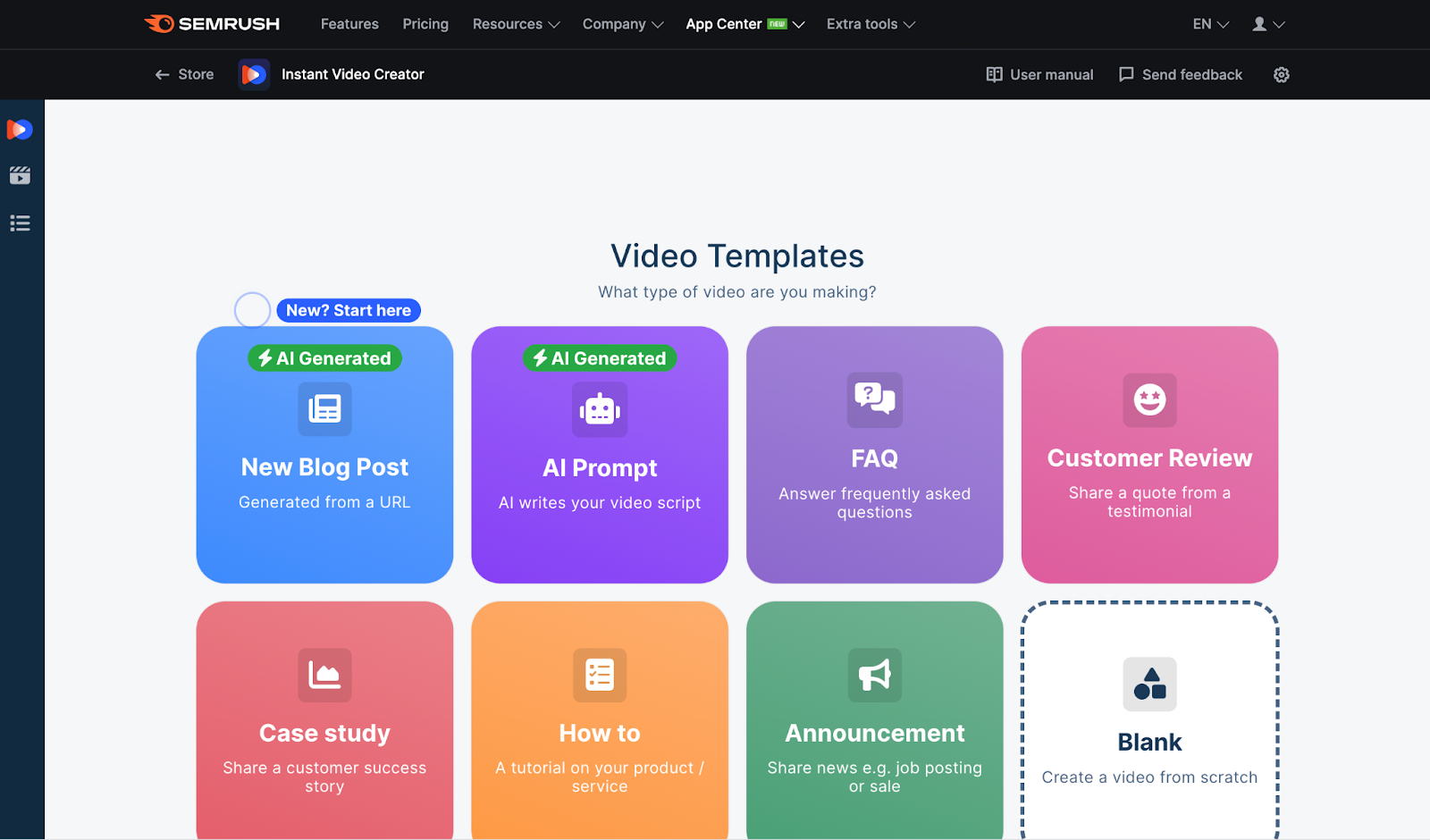Open the sidebar clapperboard videos icon
Image resolution: width=1430 pixels, height=840 pixels.
click(x=20, y=175)
